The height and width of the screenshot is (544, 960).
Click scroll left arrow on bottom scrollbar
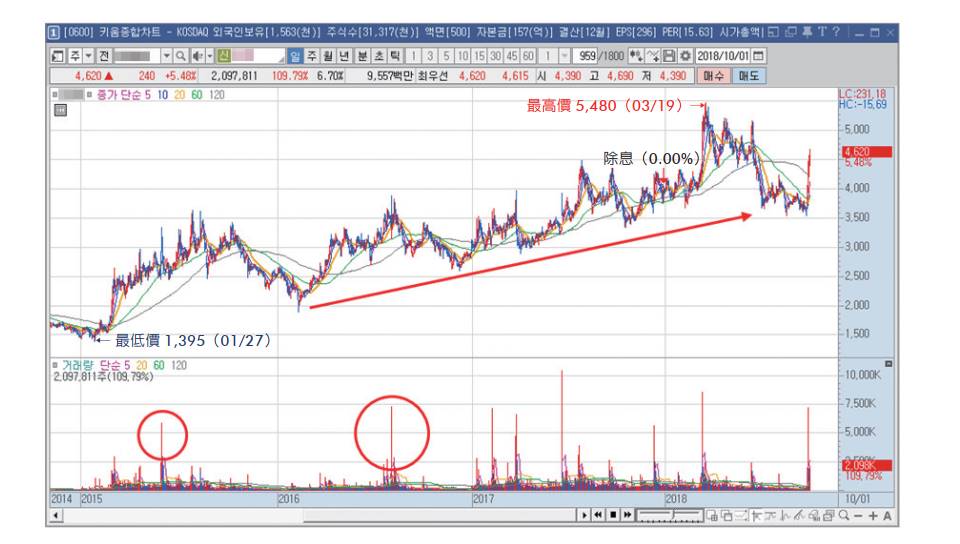coord(56,515)
